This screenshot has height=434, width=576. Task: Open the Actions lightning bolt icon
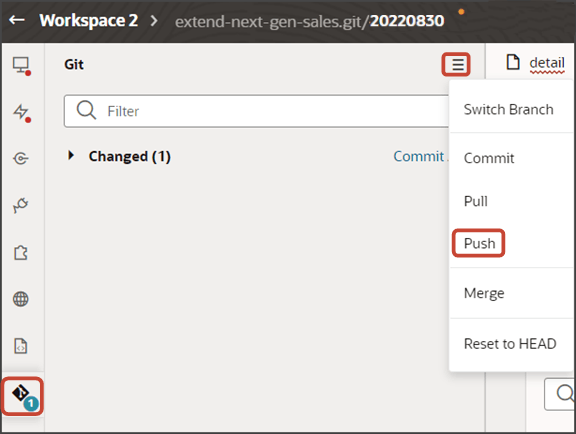point(21,112)
